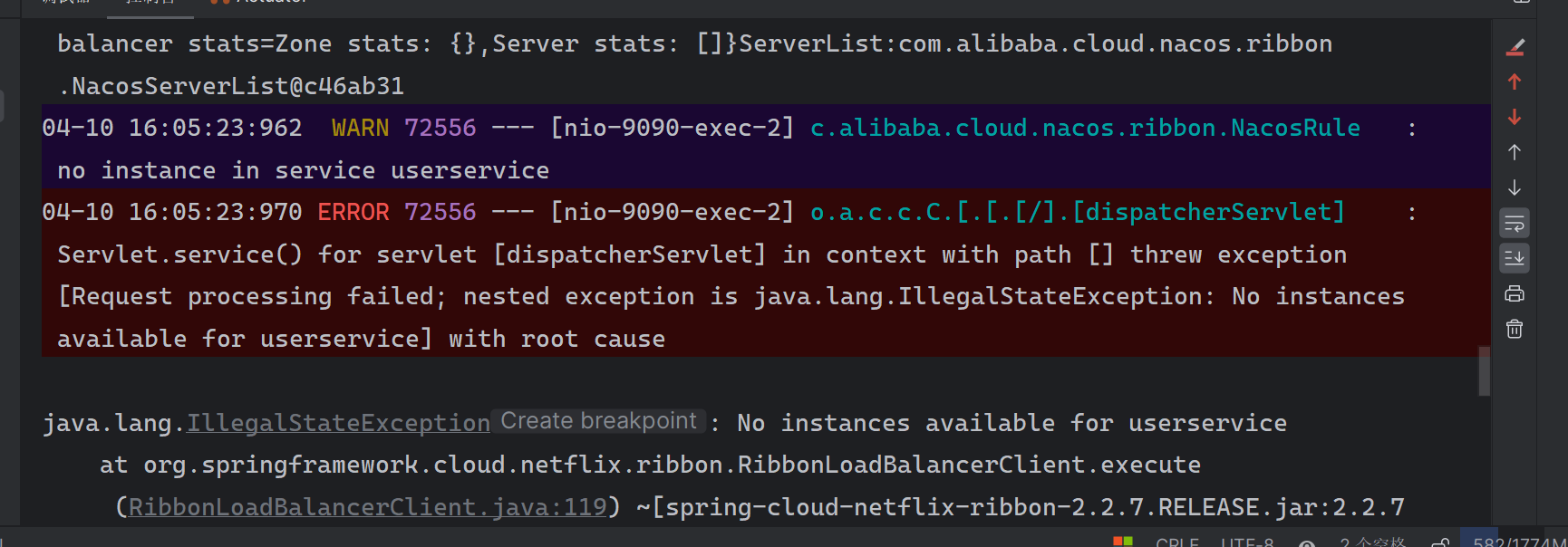Clear all console output with trash icon
Screen dimensions: 1568x547
(1515, 330)
